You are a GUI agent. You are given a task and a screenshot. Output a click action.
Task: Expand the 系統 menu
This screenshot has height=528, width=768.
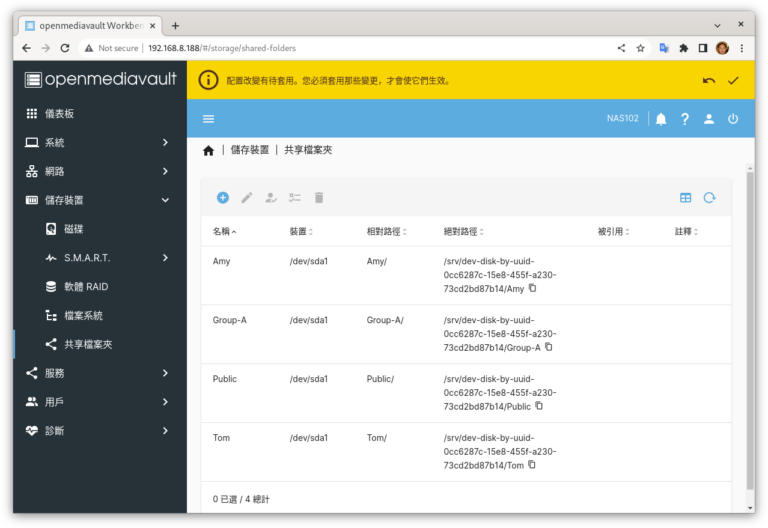100,143
